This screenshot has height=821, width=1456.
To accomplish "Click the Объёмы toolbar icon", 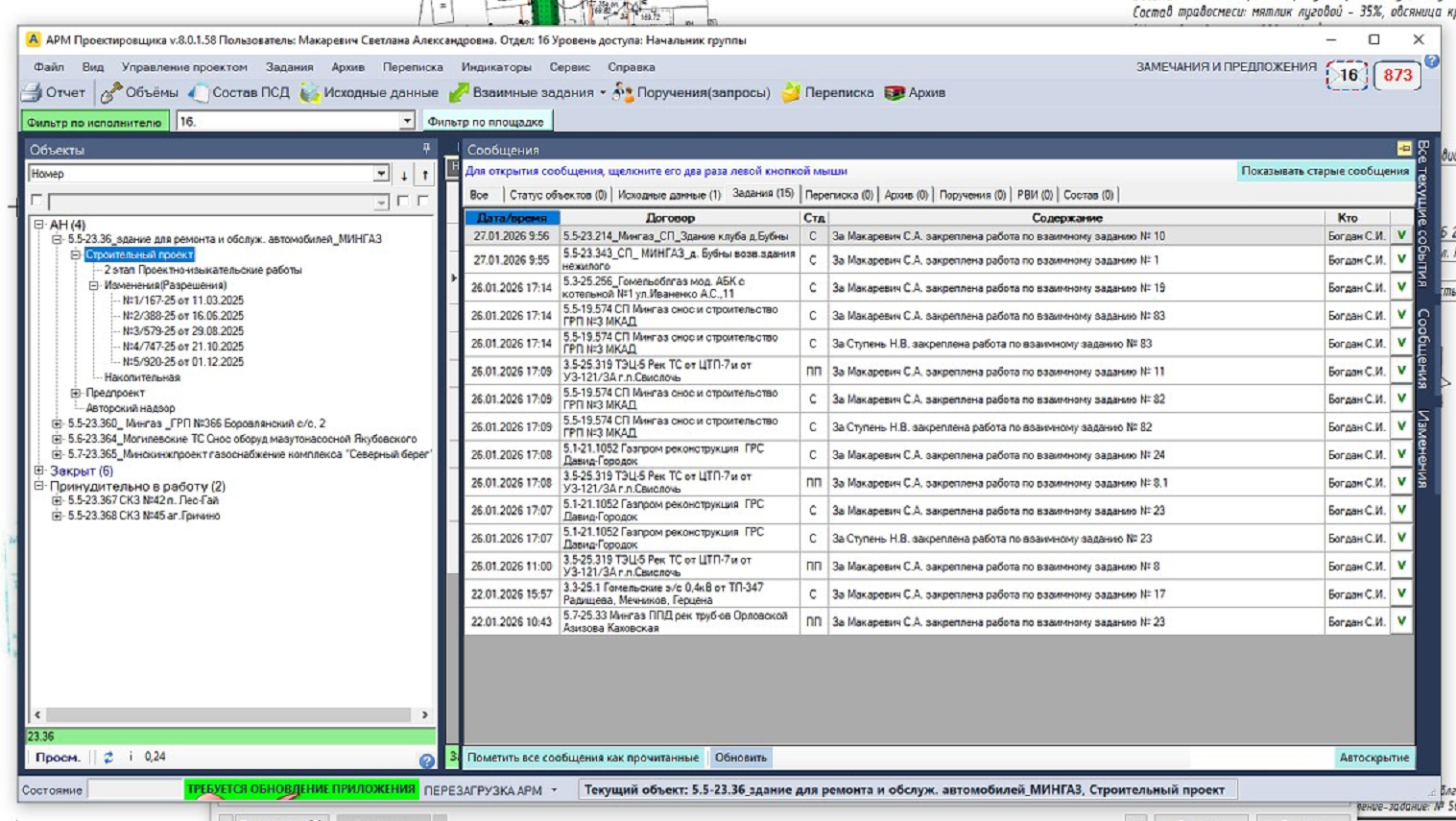I will [x=112, y=93].
